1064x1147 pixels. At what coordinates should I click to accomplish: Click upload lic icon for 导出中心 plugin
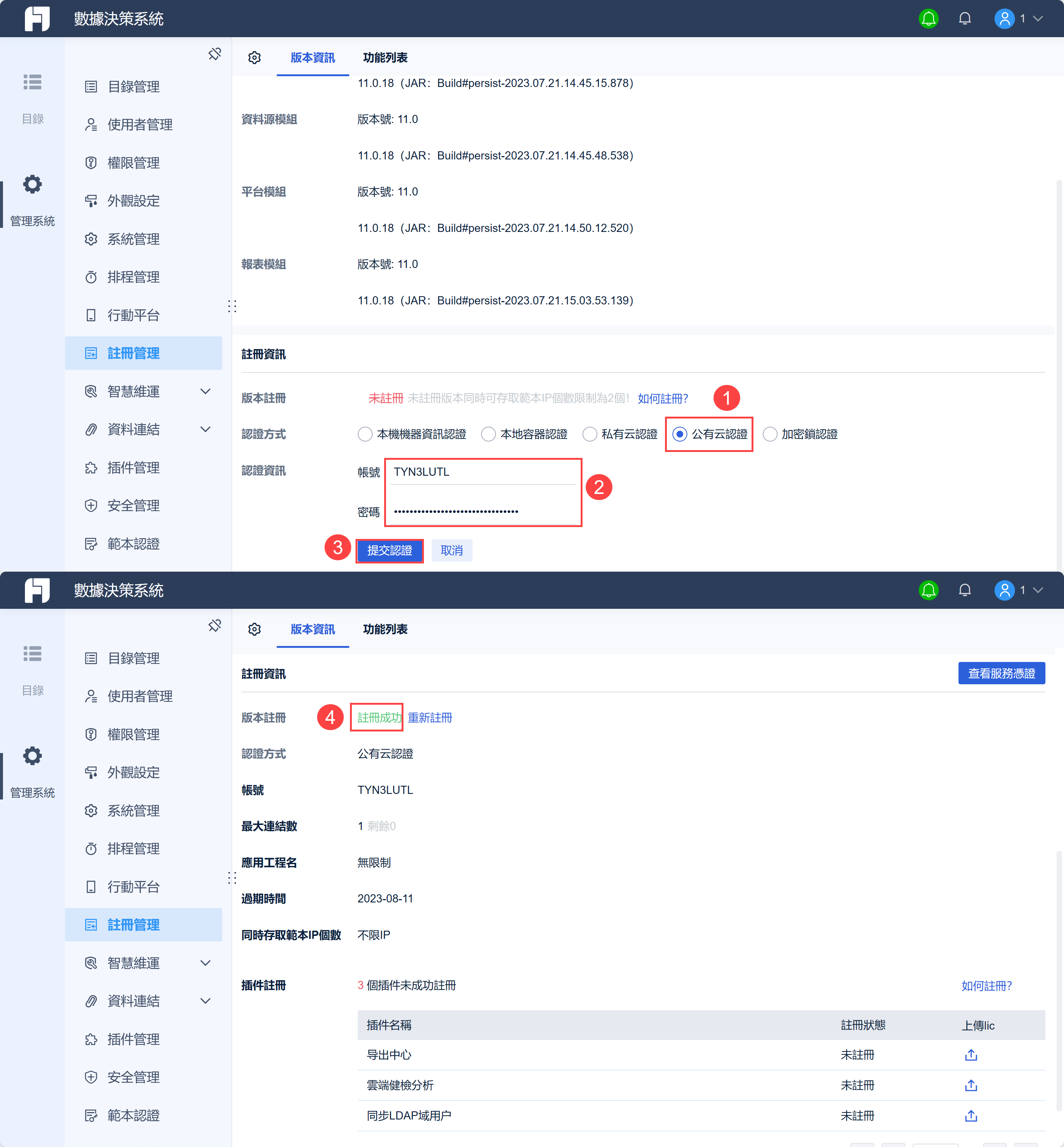(971, 1055)
